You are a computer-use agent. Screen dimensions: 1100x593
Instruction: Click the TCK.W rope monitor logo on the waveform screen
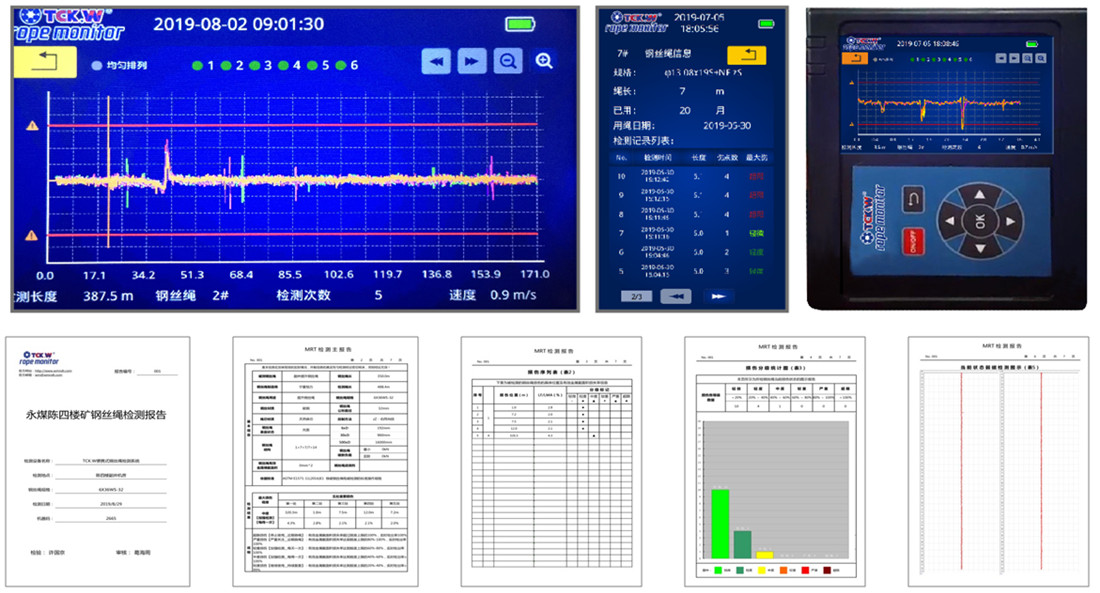pos(70,25)
